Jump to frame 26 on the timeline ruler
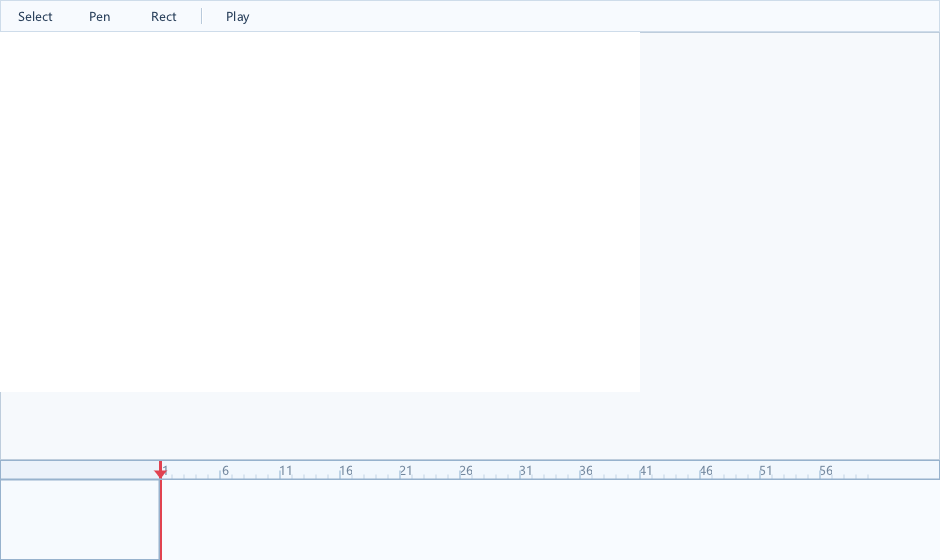This screenshot has height=560, width=940. [466, 471]
